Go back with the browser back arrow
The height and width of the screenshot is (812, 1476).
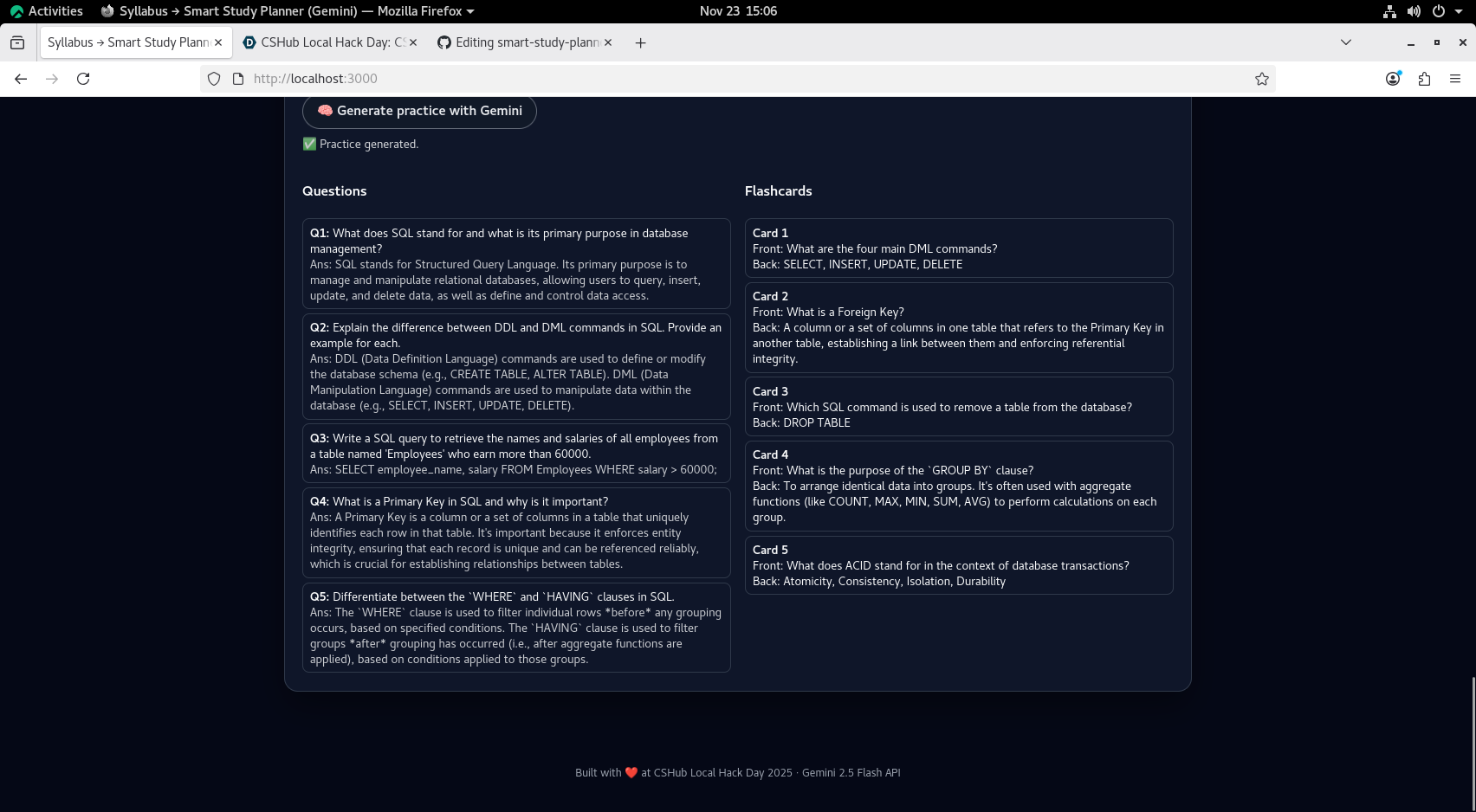click(21, 79)
